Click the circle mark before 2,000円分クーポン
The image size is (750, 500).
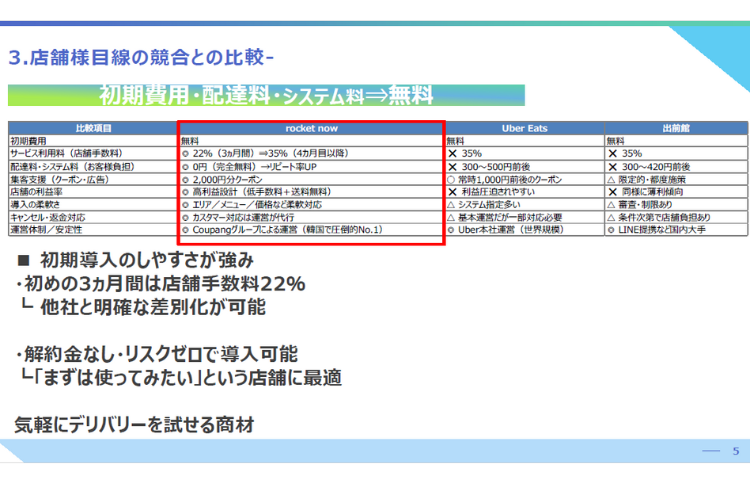[186, 179]
